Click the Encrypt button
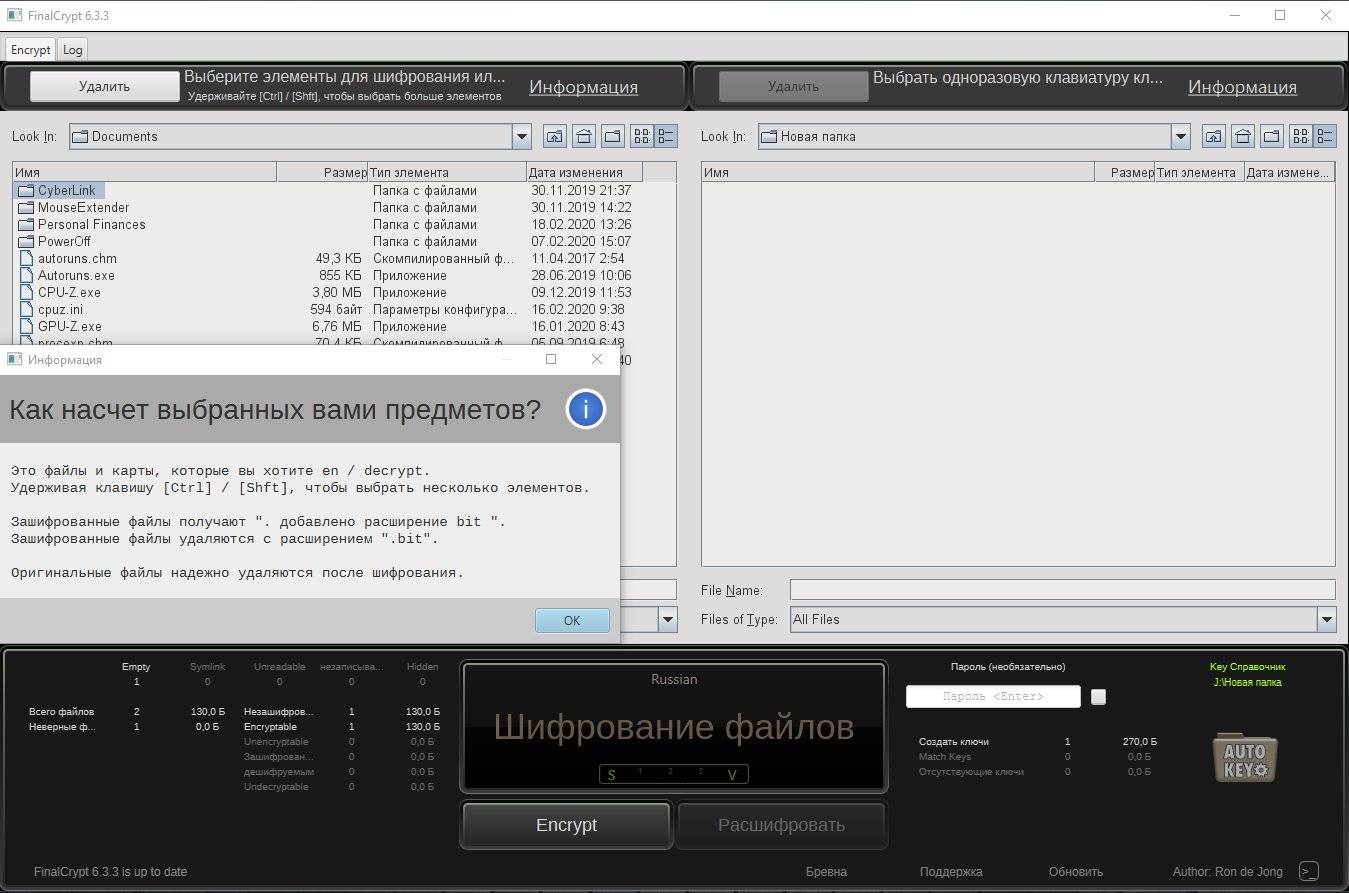The height and width of the screenshot is (893, 1349). coord(566,825)
